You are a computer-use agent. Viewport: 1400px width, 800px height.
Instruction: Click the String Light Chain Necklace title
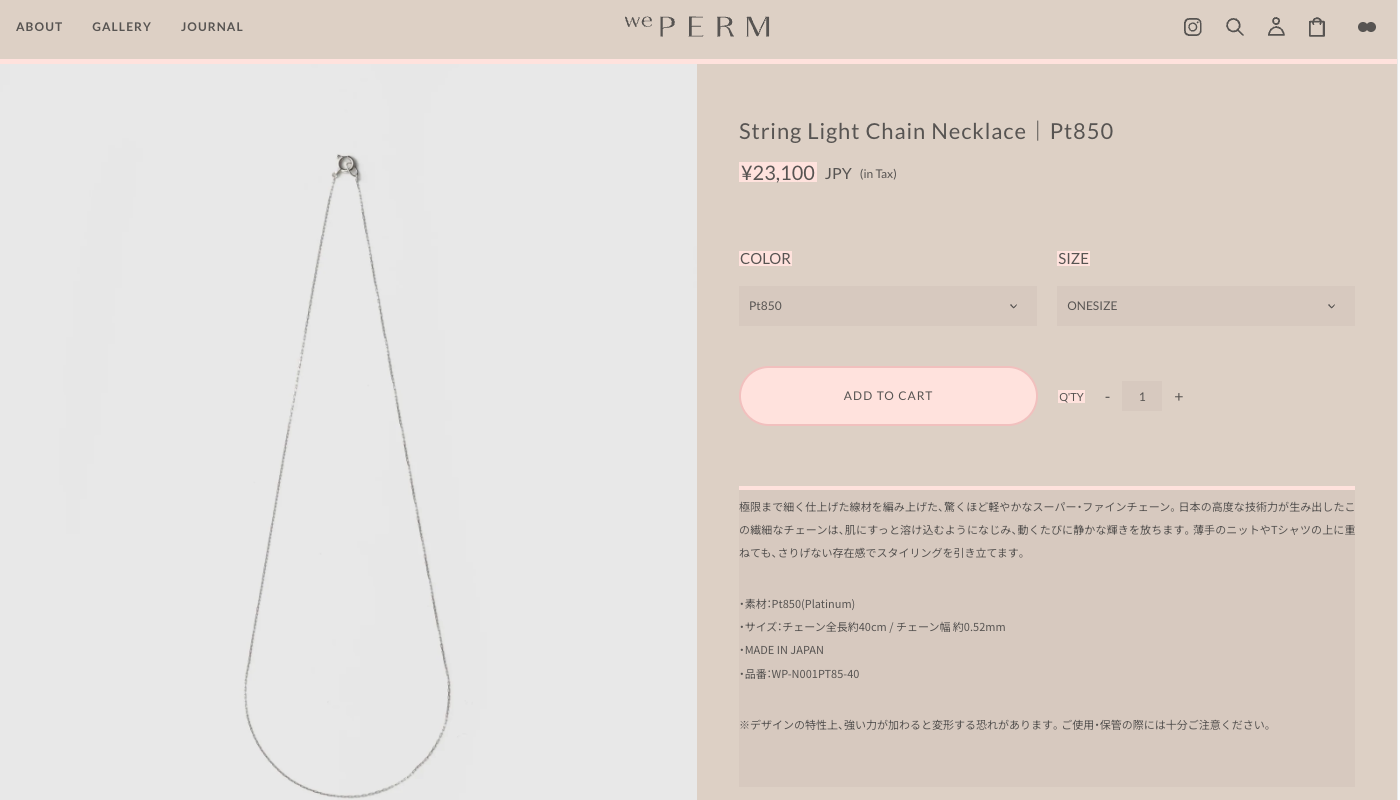926,131
